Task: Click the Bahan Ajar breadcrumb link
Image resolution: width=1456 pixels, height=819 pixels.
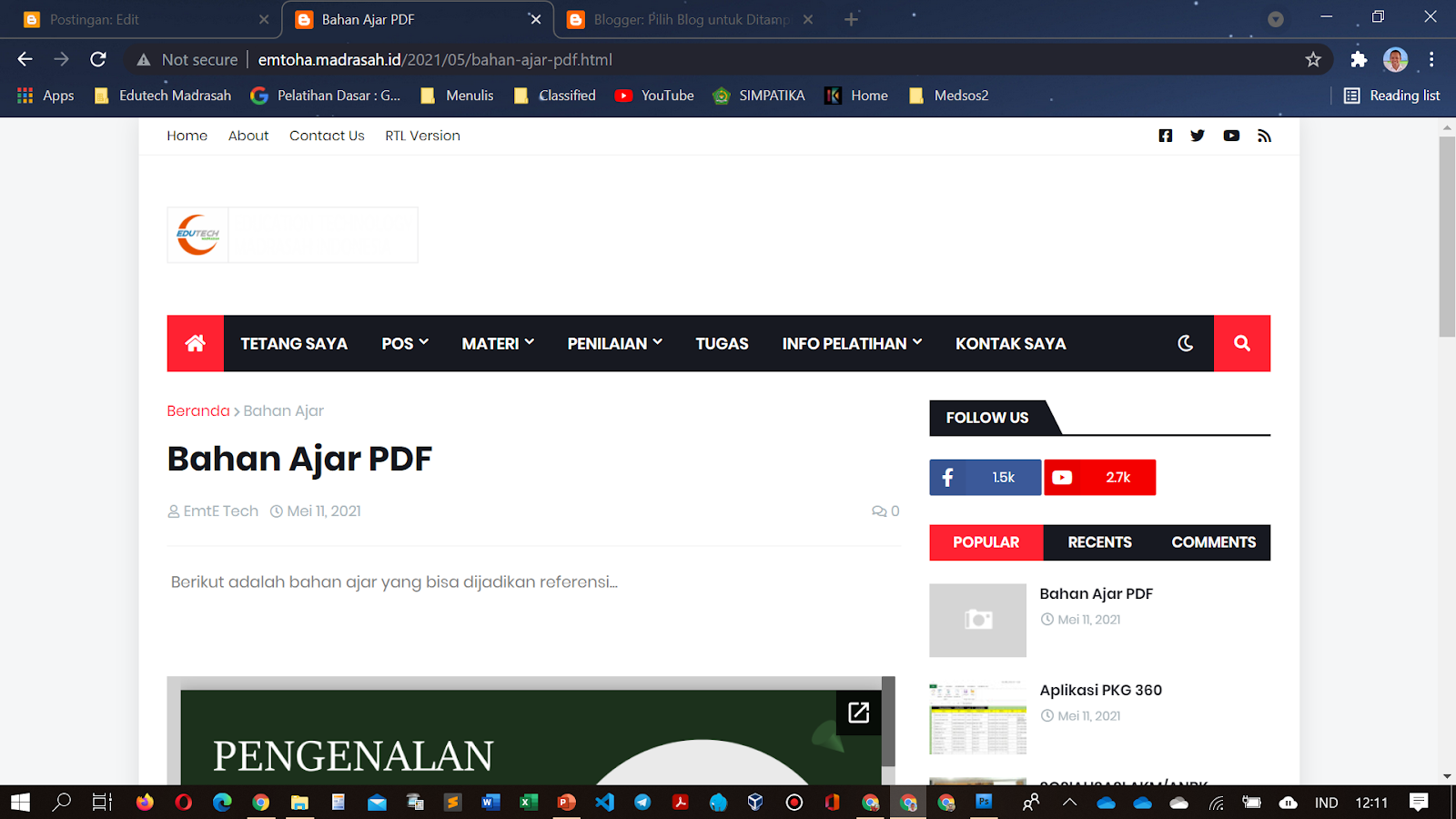Action: pyautogui.click(x=284, y=410)
